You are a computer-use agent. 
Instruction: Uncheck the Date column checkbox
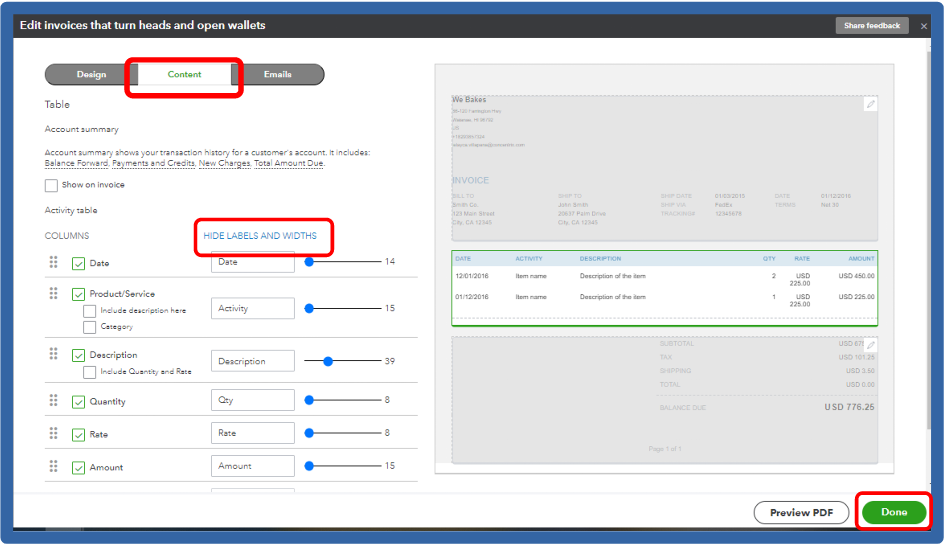78,264
